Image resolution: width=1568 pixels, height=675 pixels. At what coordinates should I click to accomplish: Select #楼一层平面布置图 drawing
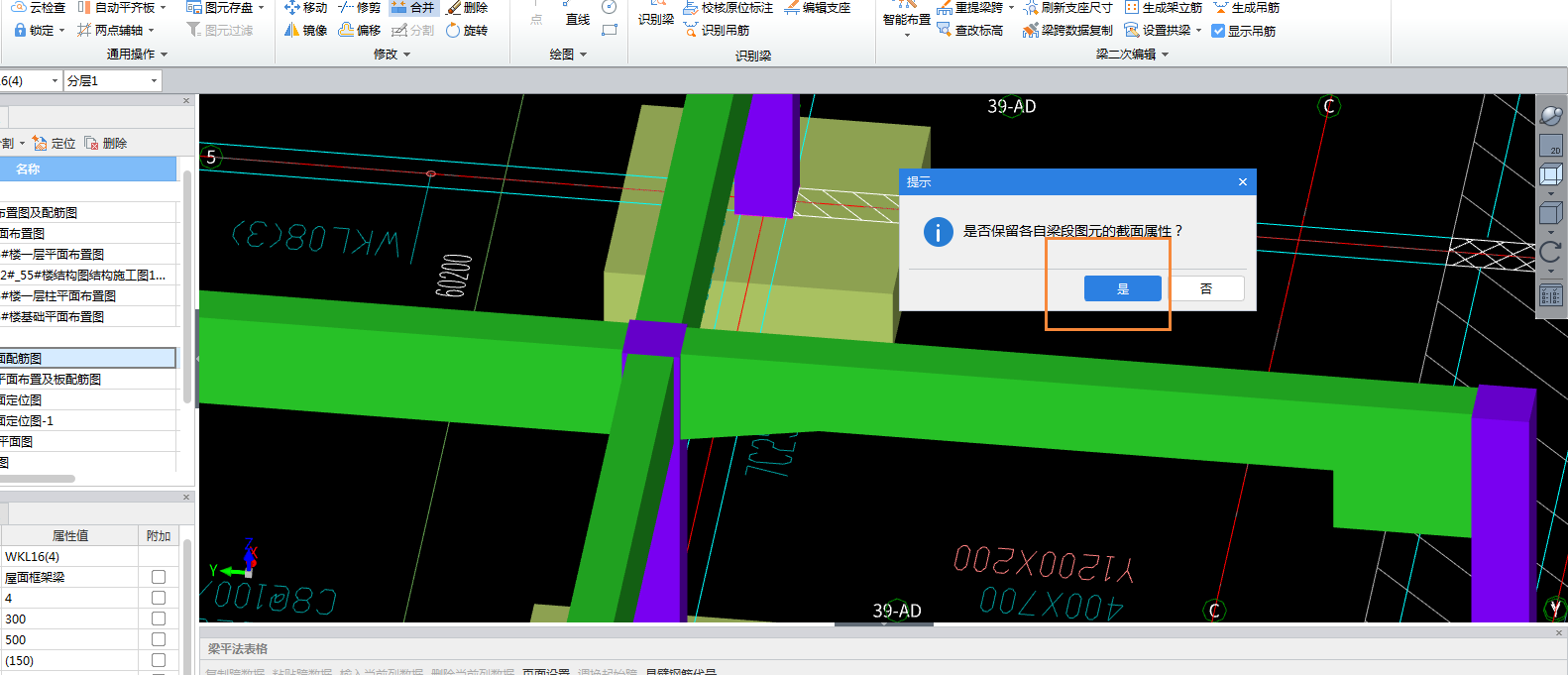click(88, 254)
